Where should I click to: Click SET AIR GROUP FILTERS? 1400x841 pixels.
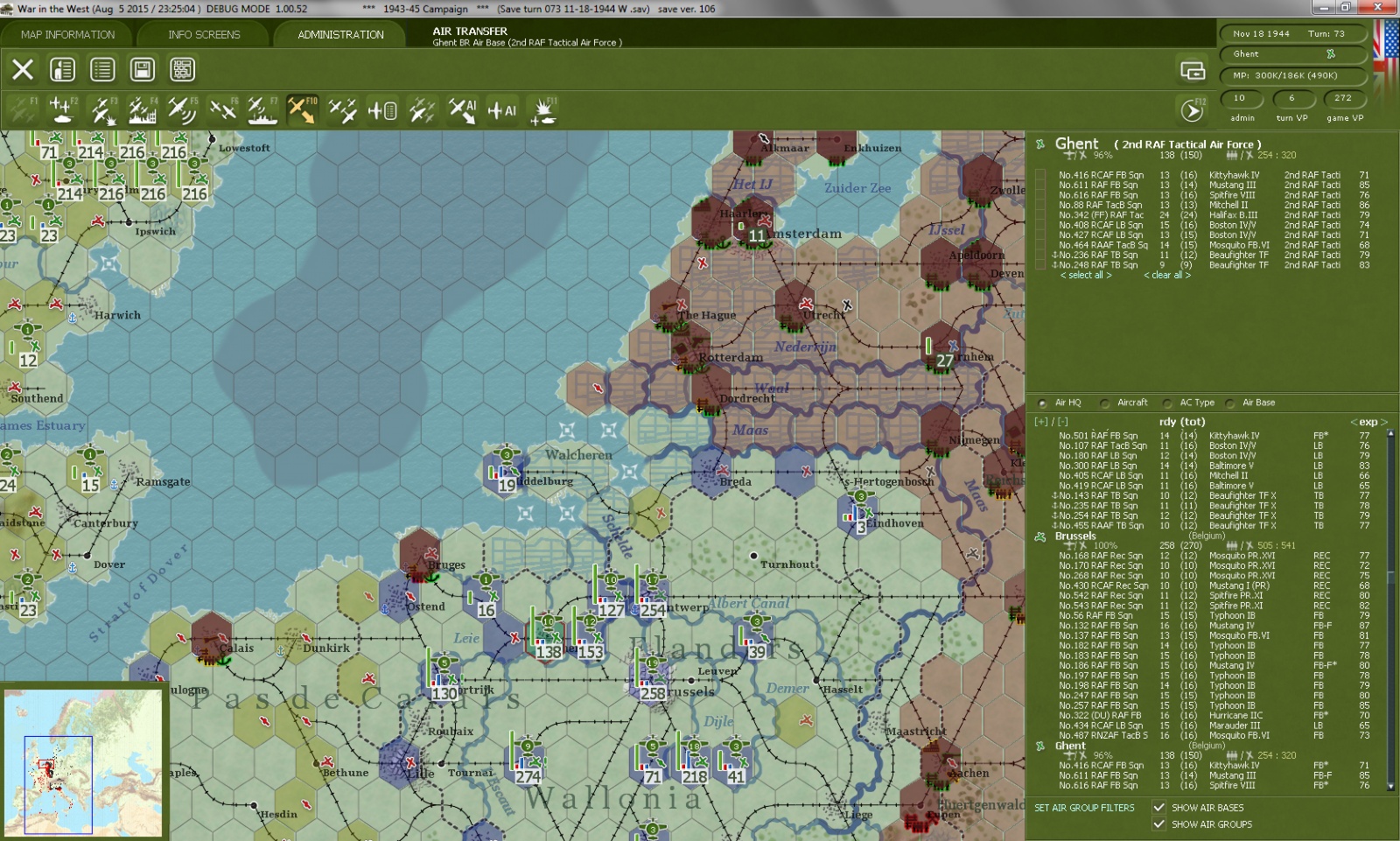(1084, 808)
